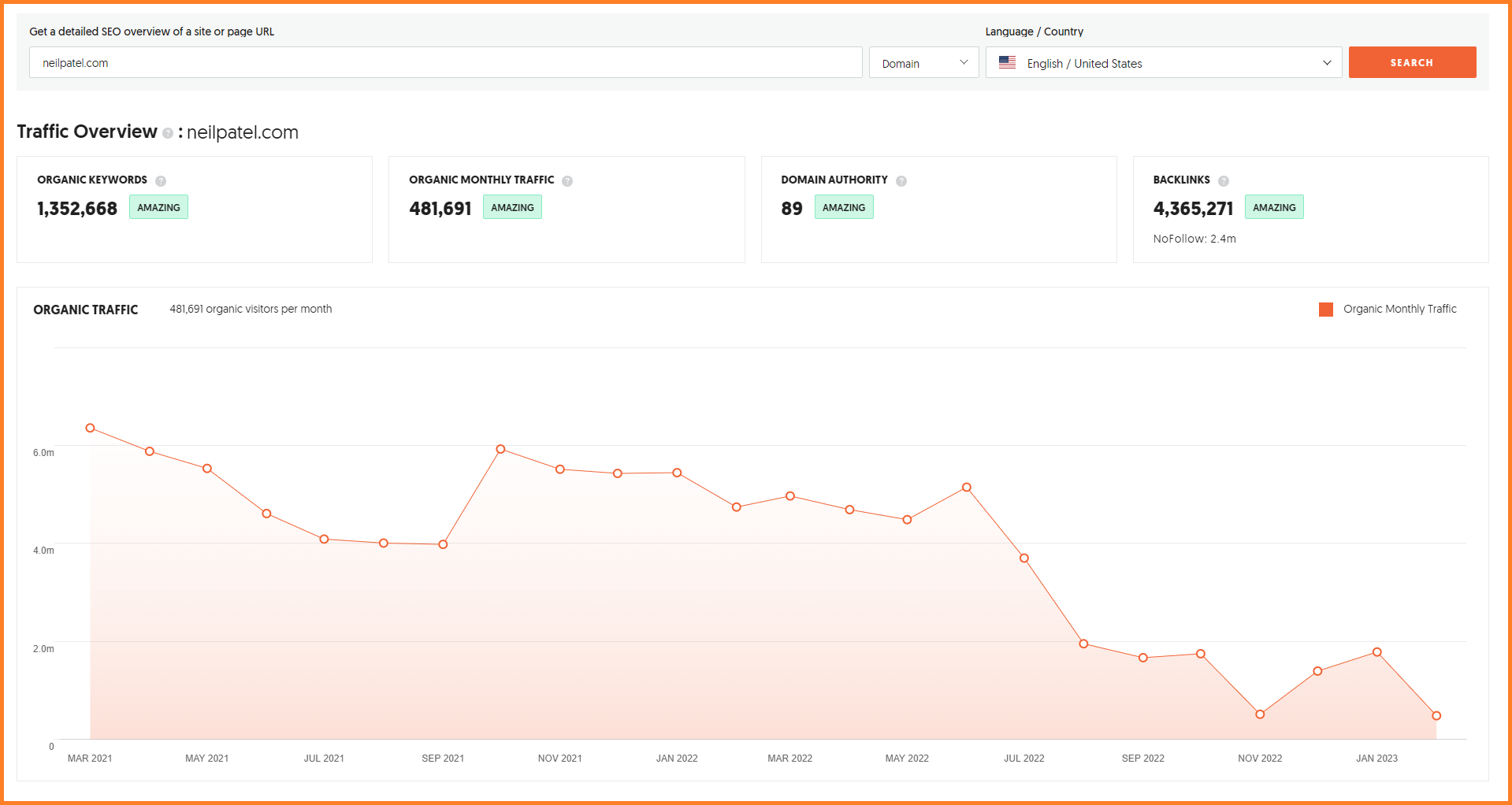Click the chart data point at JUL 2022

point(1024,558)
